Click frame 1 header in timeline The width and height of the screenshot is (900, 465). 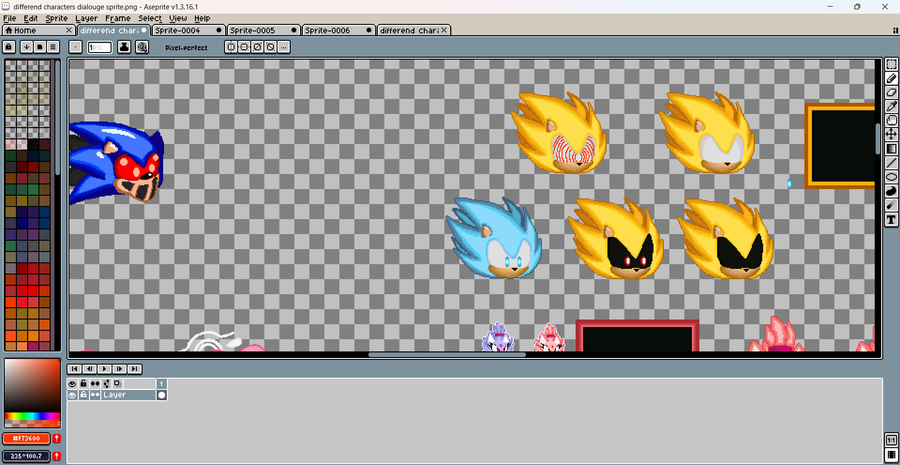coord(162,383)
